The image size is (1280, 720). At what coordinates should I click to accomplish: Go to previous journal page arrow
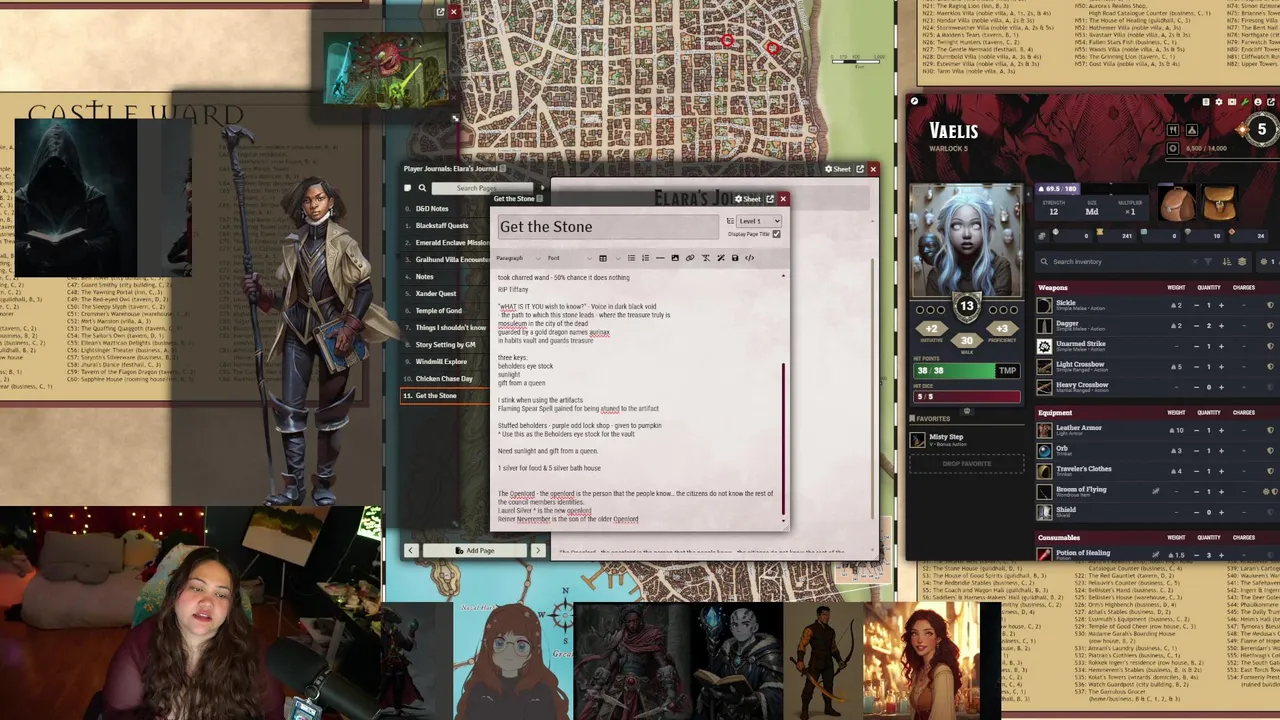410,550
